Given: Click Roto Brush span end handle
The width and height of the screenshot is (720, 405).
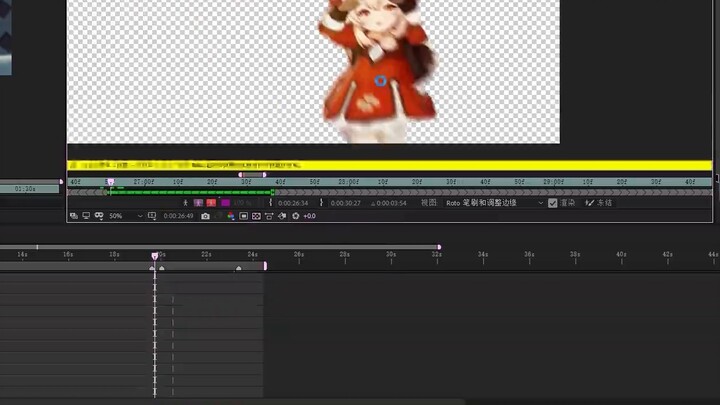Looking at the screenshot, I should (273, 192).
